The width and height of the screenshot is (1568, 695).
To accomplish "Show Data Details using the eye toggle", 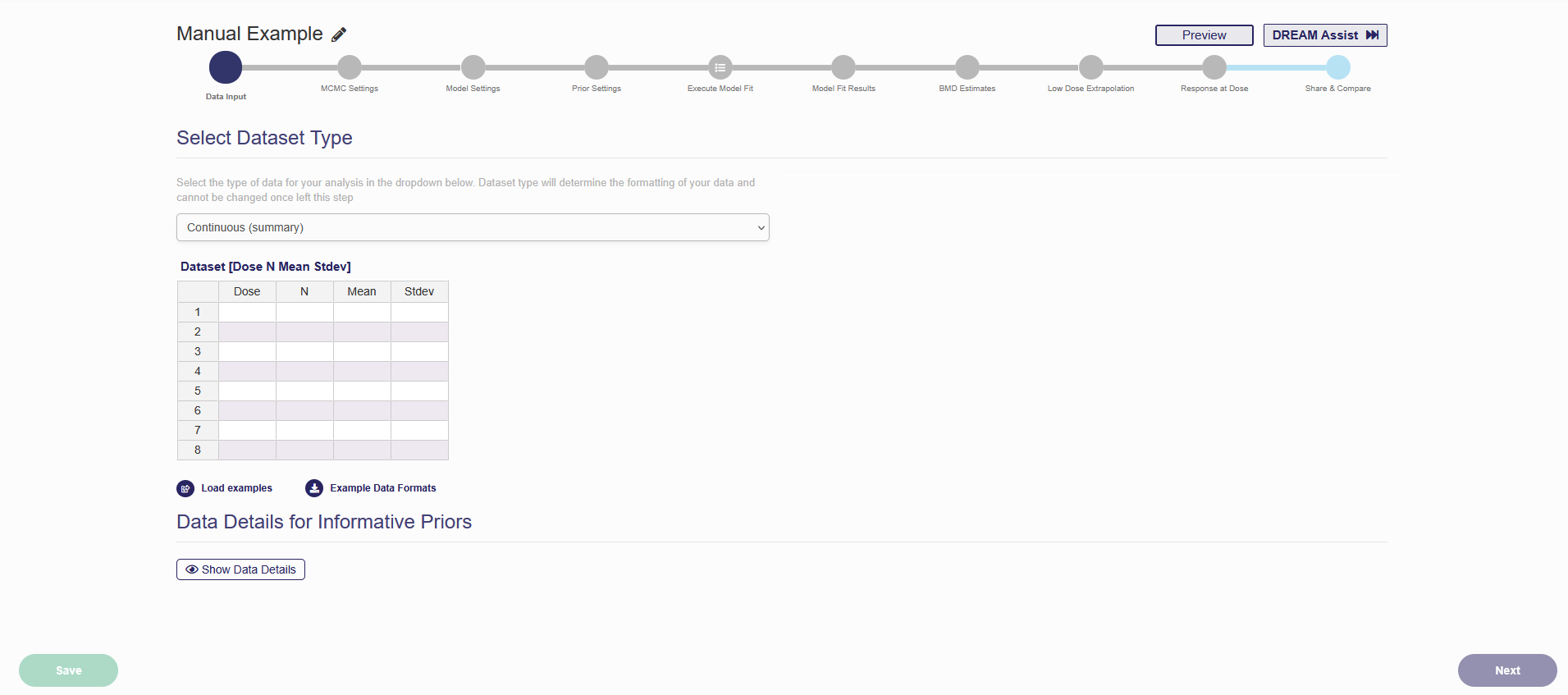I will point(191,569).
